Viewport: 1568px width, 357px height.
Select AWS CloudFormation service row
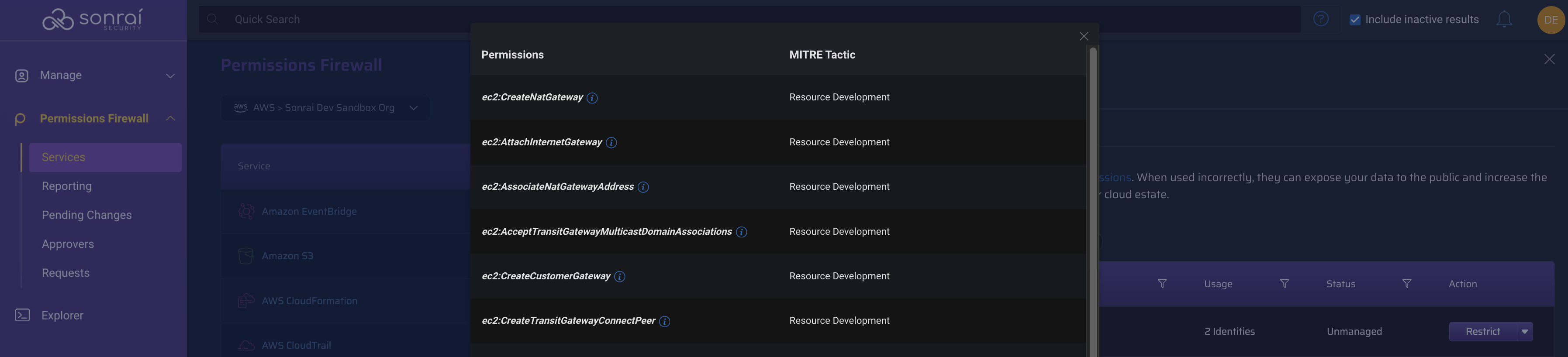click(x=346, y=301)
